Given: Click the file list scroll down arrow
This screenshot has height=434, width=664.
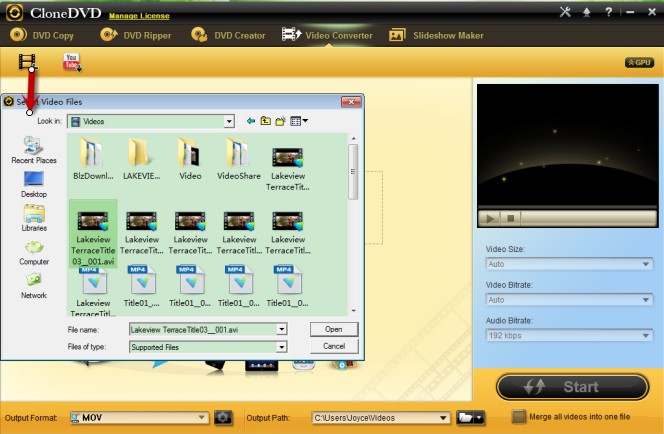Looking at the screenshot, I should point(354,311).
